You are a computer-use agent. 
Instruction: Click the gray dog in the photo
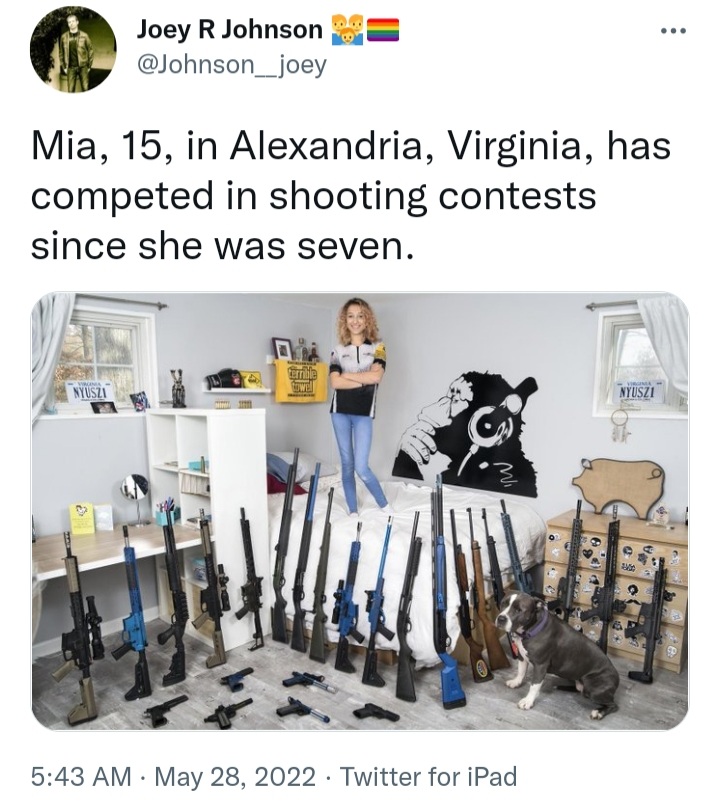coord(554,652)
